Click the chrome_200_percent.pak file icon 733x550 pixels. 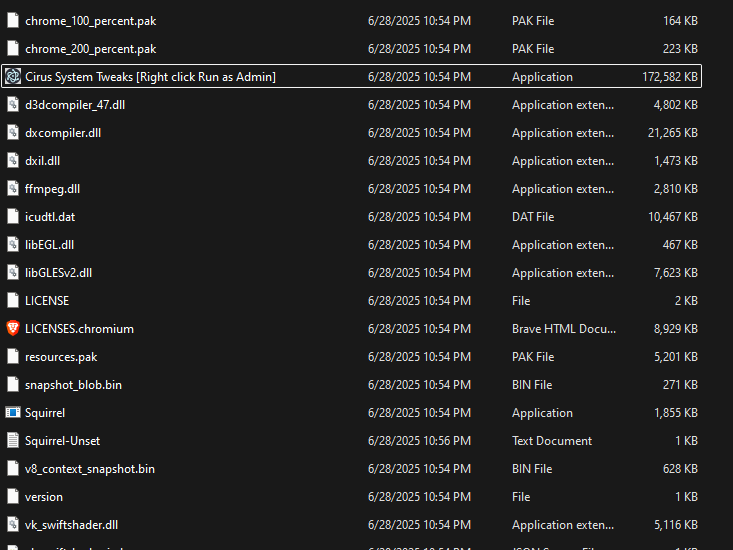tap(13, 49)
